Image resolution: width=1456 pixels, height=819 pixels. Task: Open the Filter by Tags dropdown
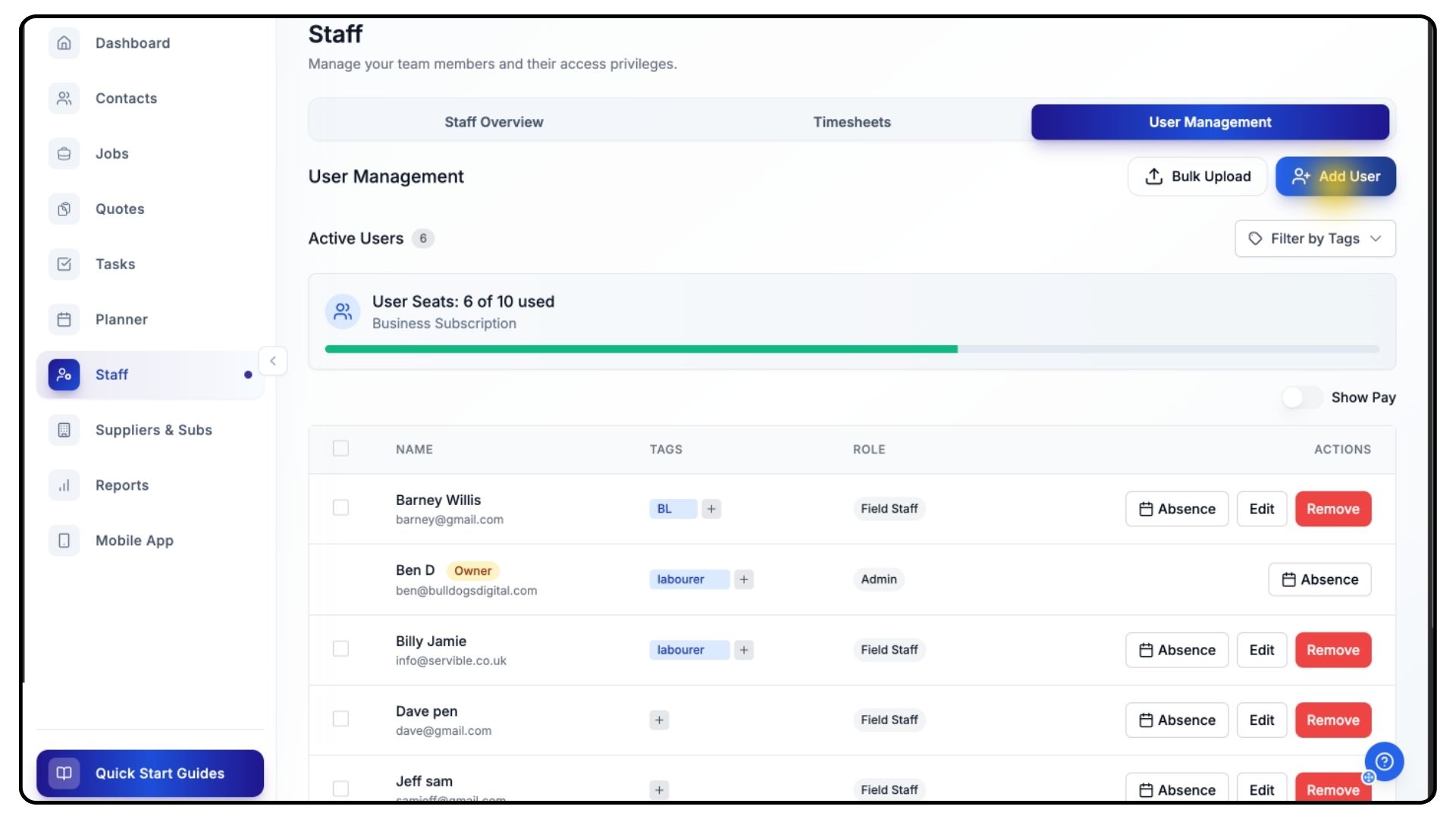click(x=1315, y=239)
